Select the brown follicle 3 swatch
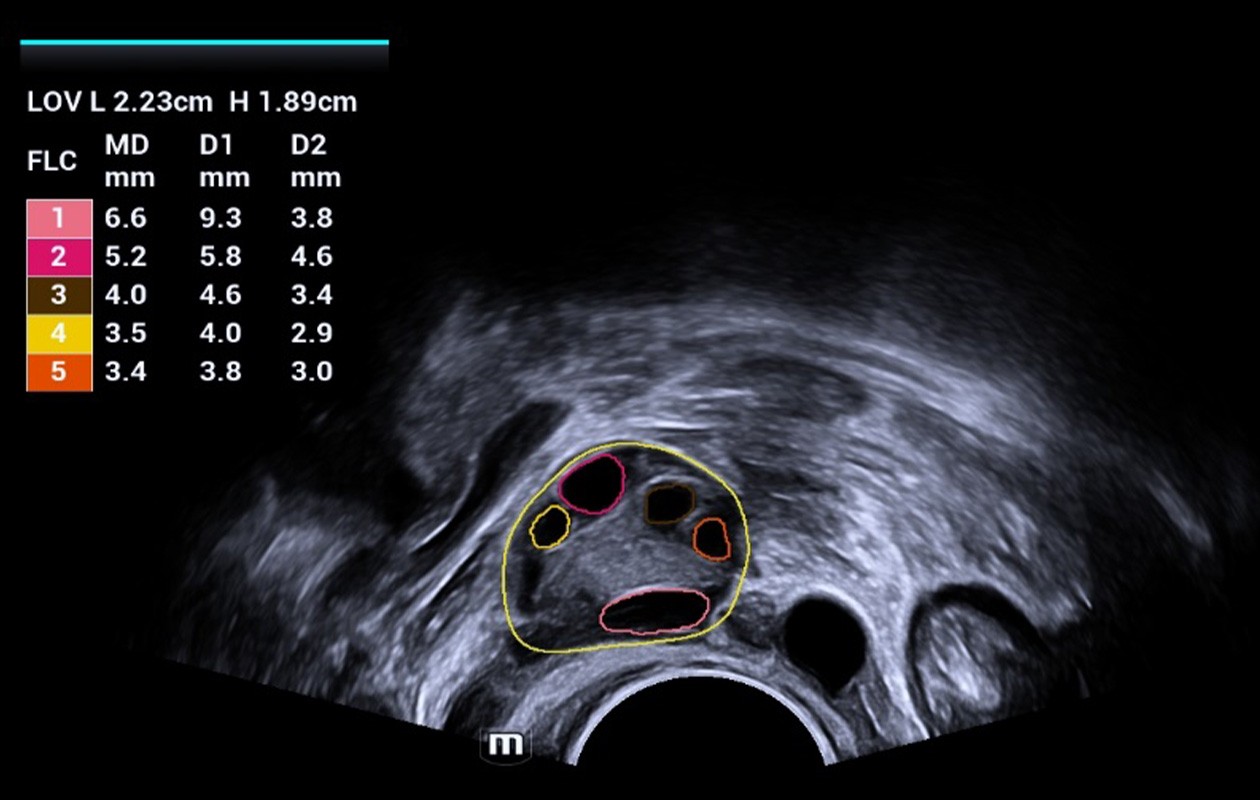Viewport: 1260px width, 800px height. (x=59, y=295)
